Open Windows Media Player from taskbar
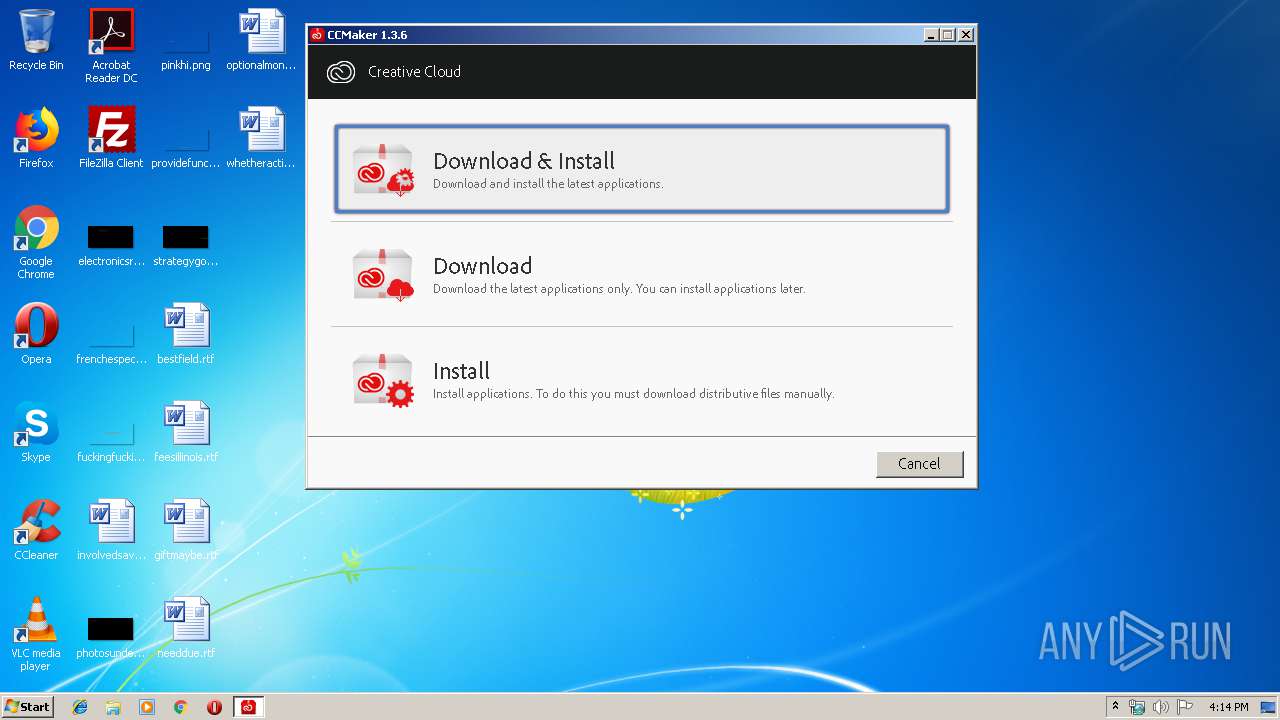Screen dimensions: 1280x720 [147, 707]
